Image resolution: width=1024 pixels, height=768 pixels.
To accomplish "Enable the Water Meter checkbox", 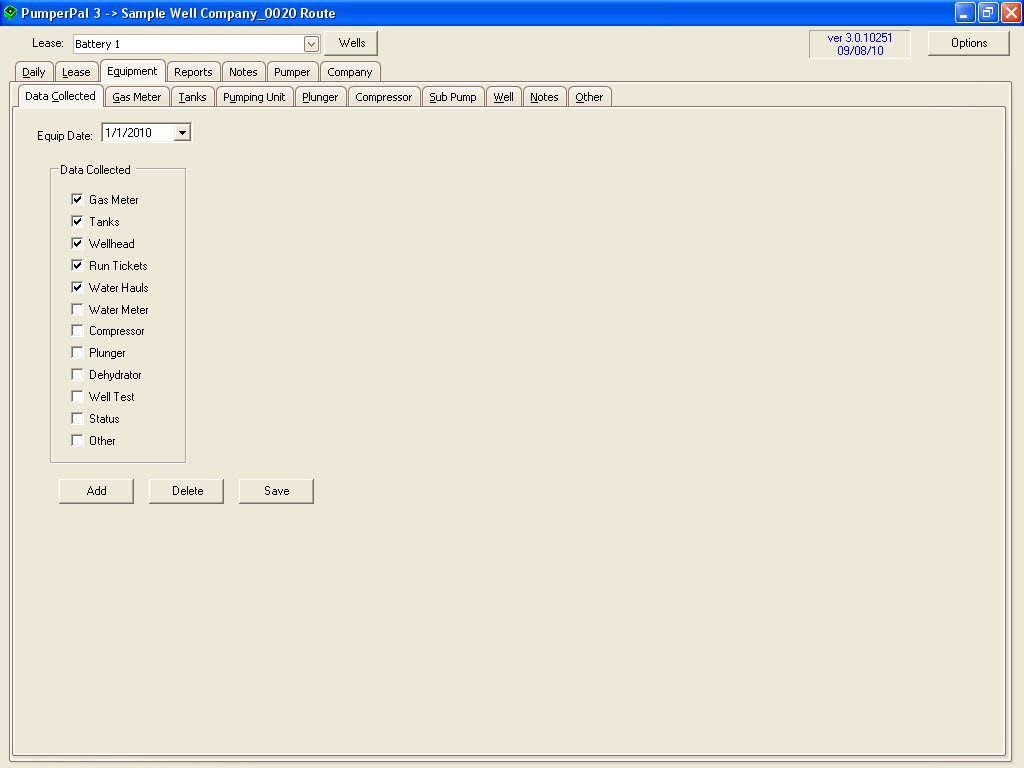I will click(77, 309).
